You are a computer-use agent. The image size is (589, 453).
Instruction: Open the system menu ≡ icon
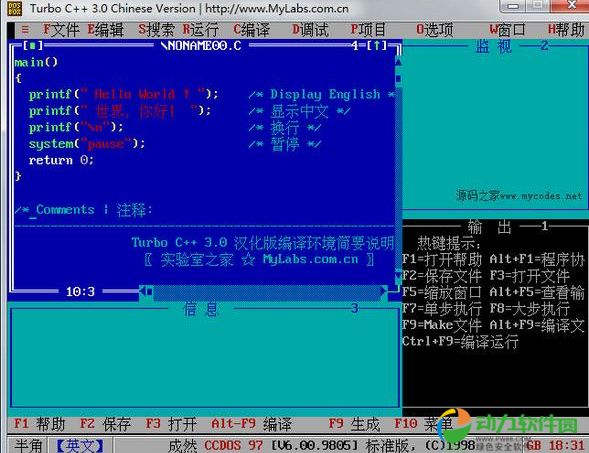[x=25, y=29]
